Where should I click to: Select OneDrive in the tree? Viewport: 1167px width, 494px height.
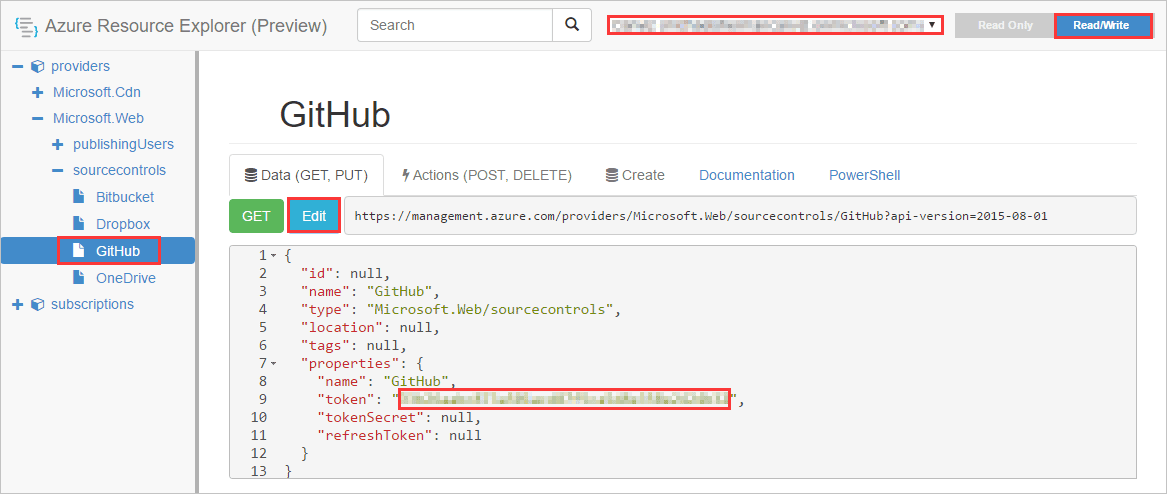coord(126,278)
